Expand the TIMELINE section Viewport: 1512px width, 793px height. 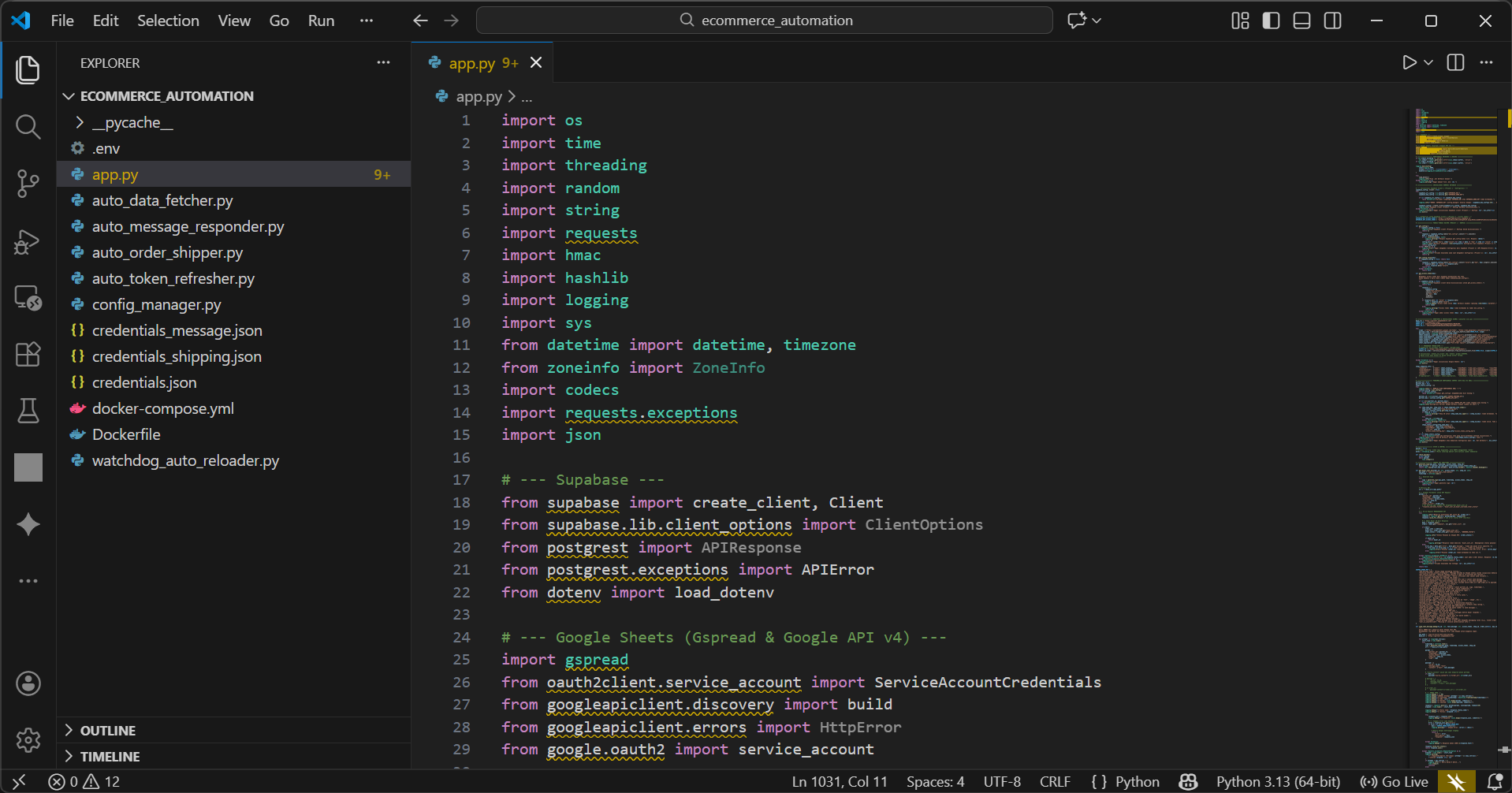pos(110,757)
